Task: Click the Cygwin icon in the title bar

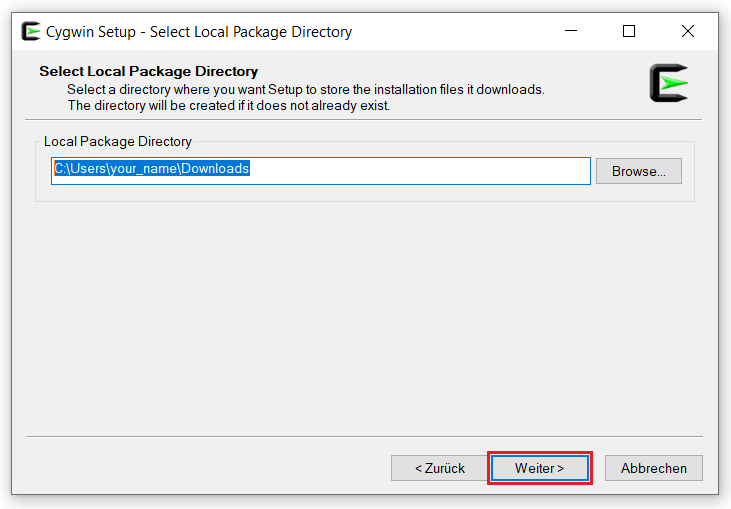Action: coord(31,31)
